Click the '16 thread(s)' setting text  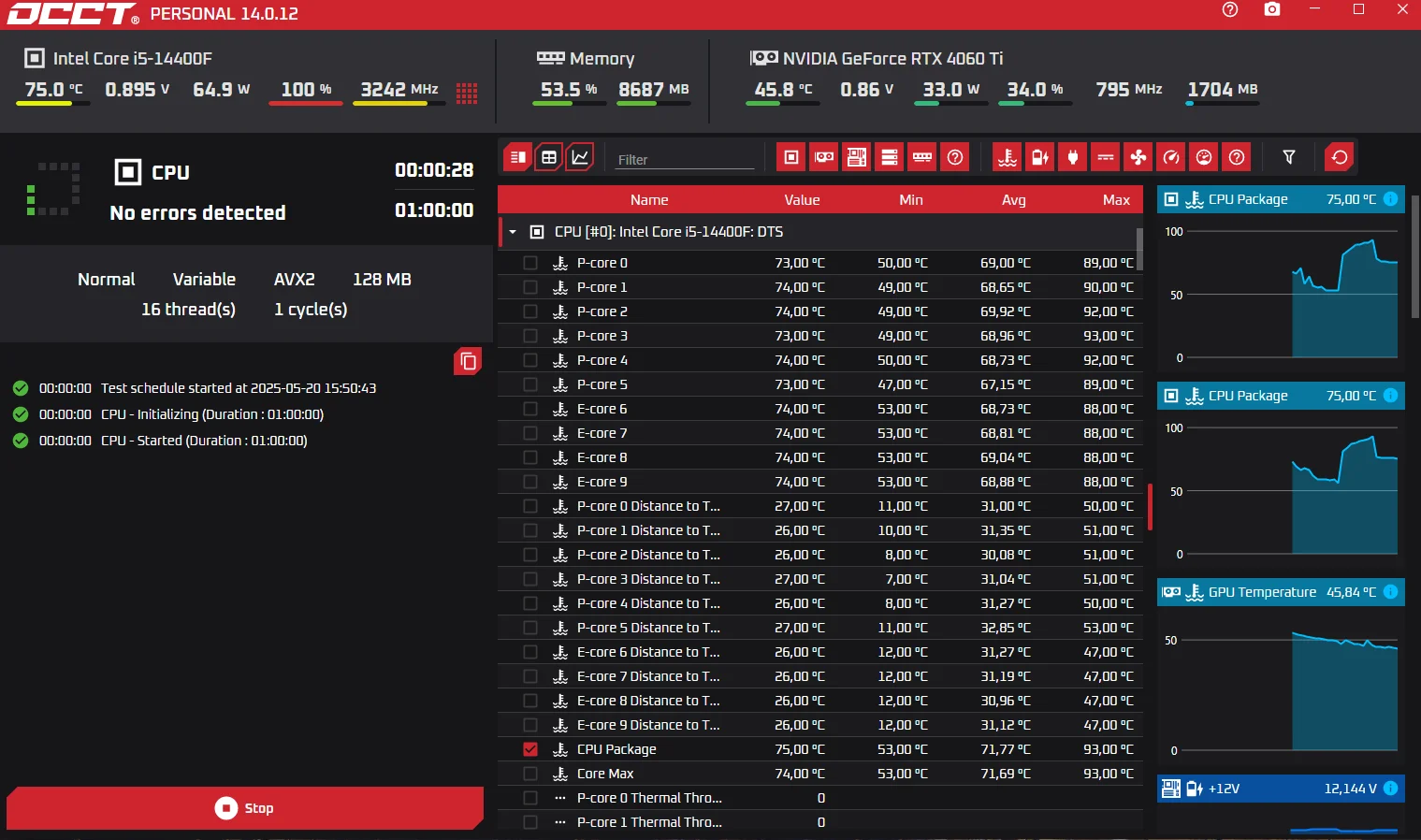[188, 310]
